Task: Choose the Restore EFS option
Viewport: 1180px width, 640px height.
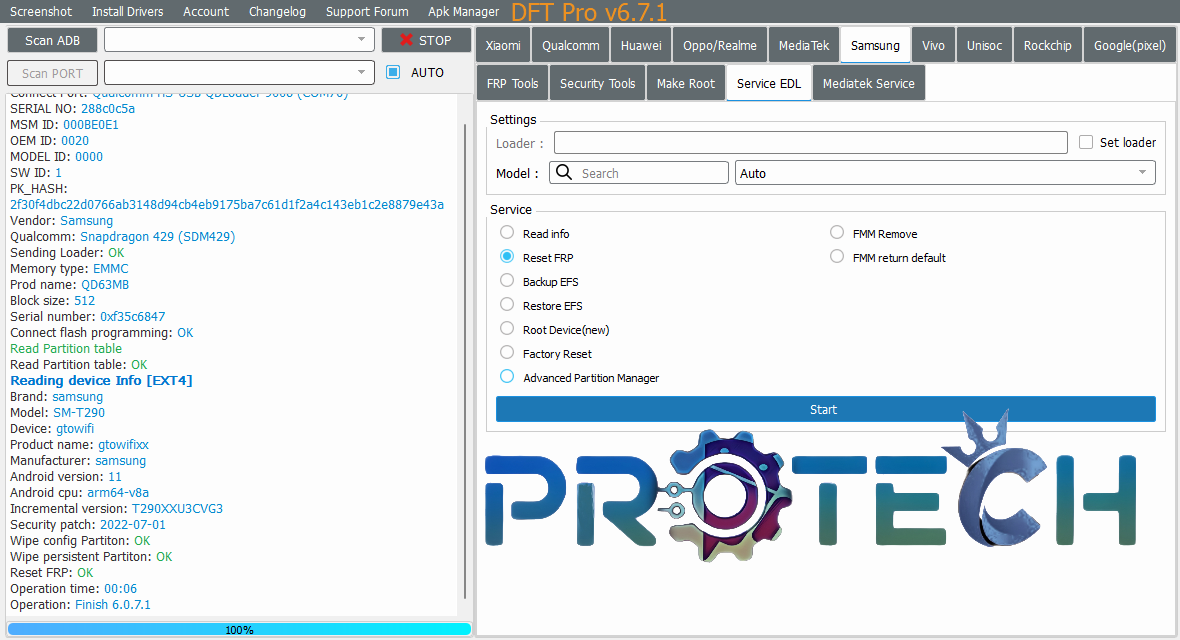Action: pyautogui.click(x=507, y=305)
